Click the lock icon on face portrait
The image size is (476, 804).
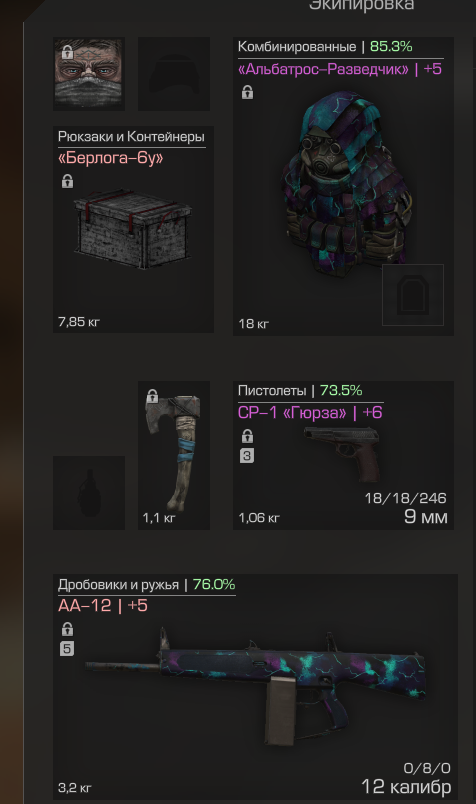coord(67,52)
